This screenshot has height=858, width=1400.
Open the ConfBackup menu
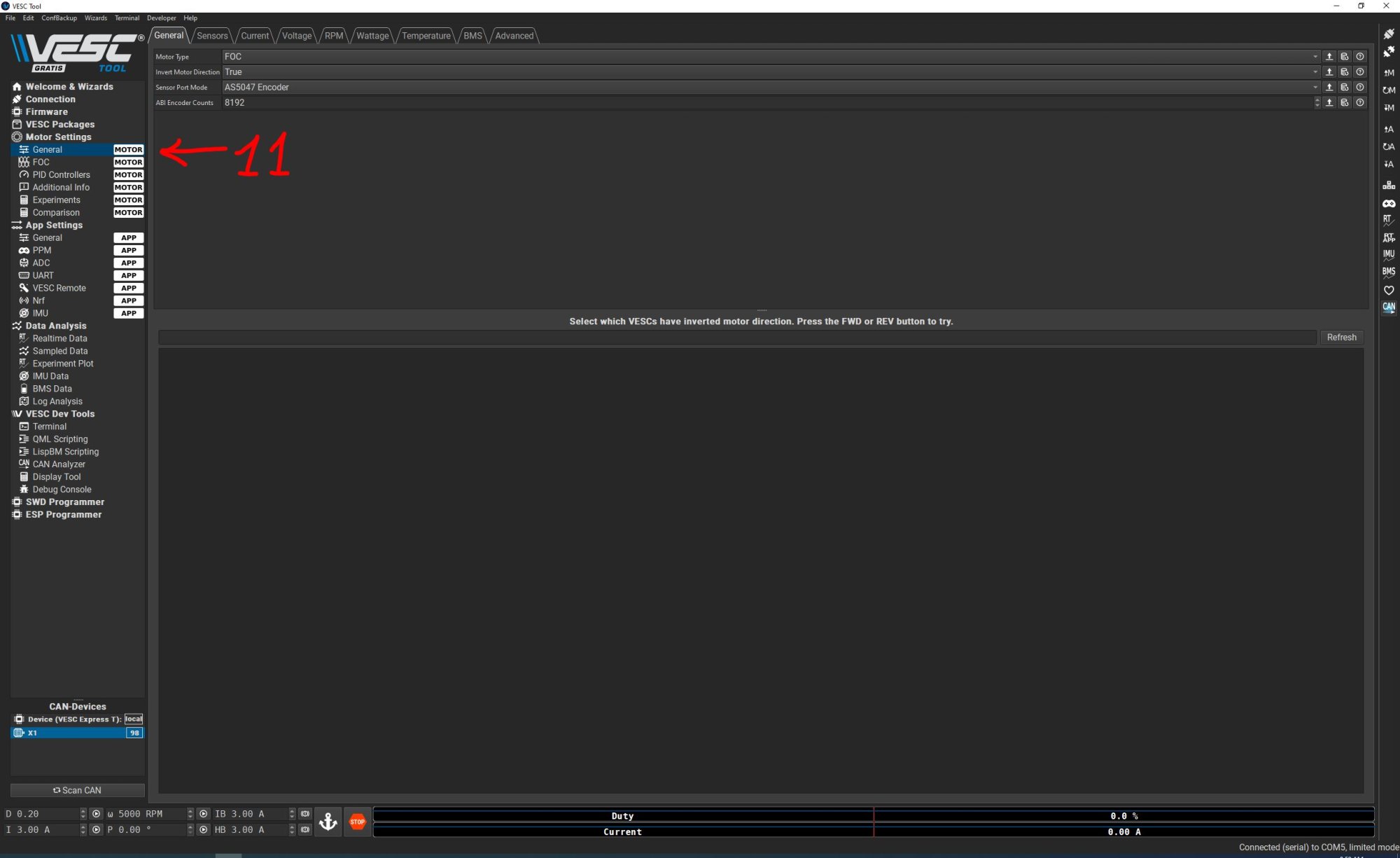pyautogui.click(x=59, y=18)
